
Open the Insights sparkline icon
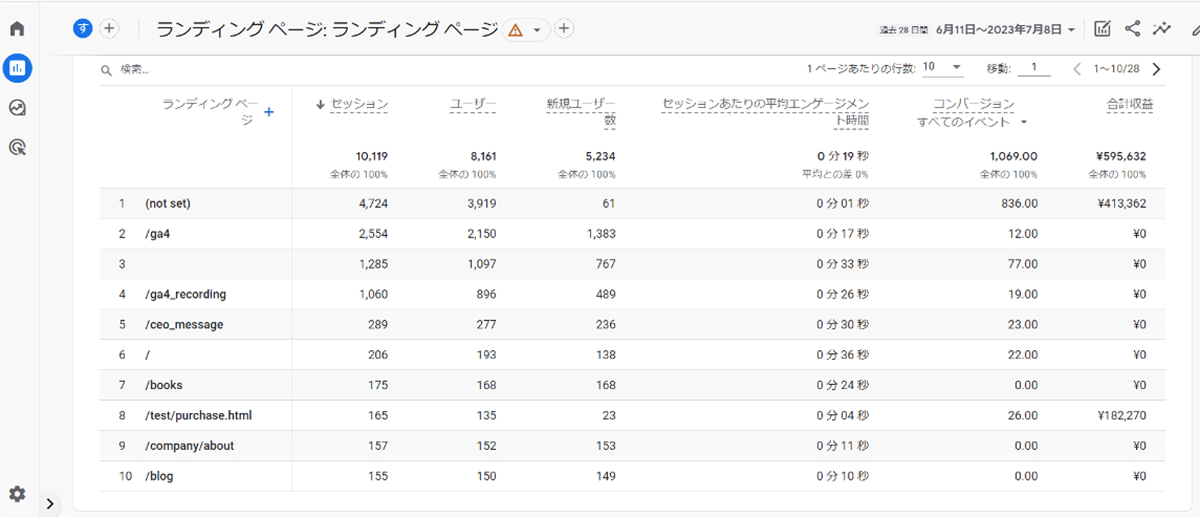[x=1161, y=29]
